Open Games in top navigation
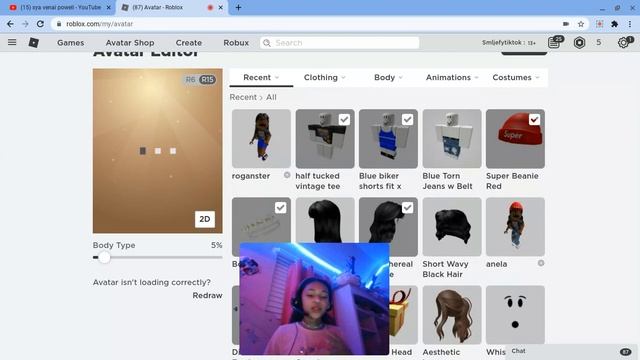640x360 pixels. [71, 42]
